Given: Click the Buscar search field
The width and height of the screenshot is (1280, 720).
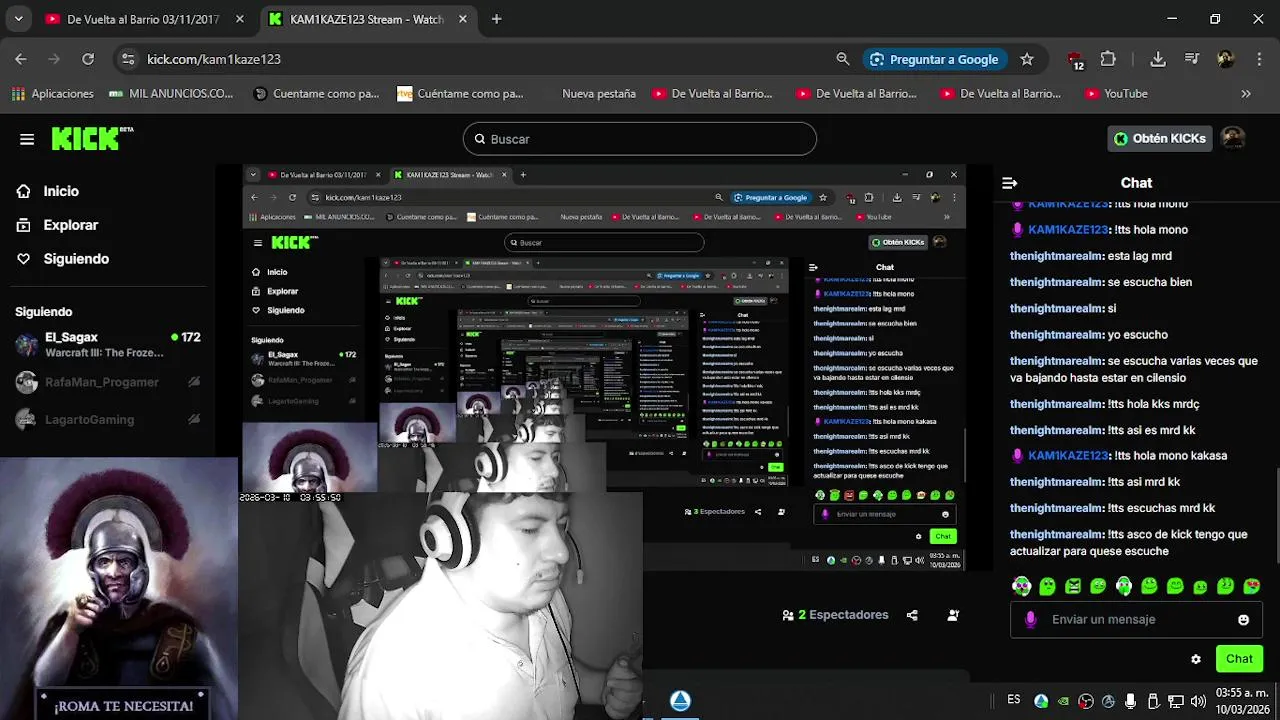Looking at the screenshot, I should [x=640, y=139].
